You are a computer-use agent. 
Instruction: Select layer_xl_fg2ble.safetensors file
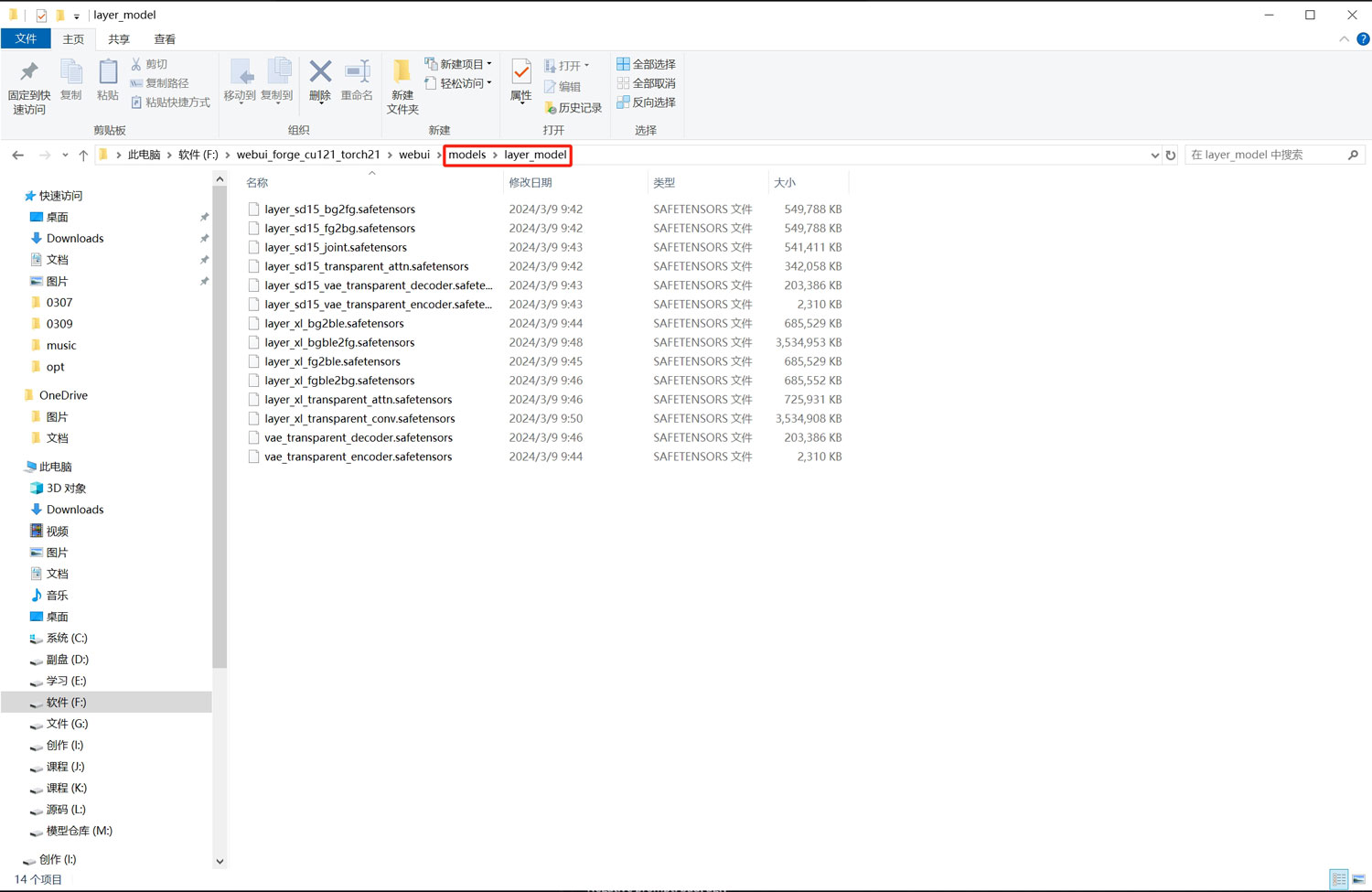[332, 361]
